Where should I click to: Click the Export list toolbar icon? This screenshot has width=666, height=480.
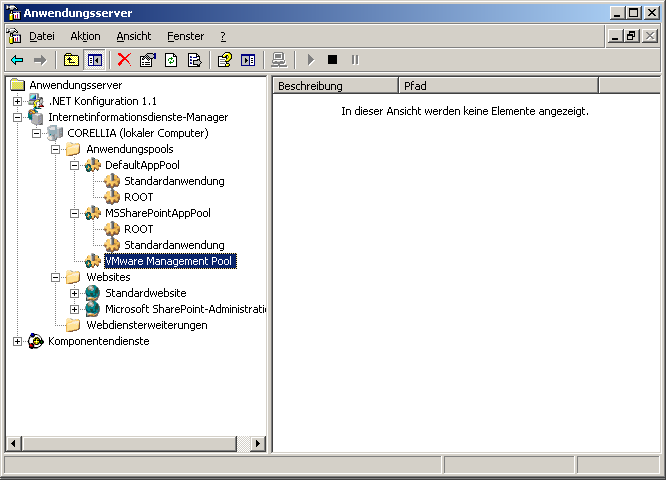coord(194,60)
